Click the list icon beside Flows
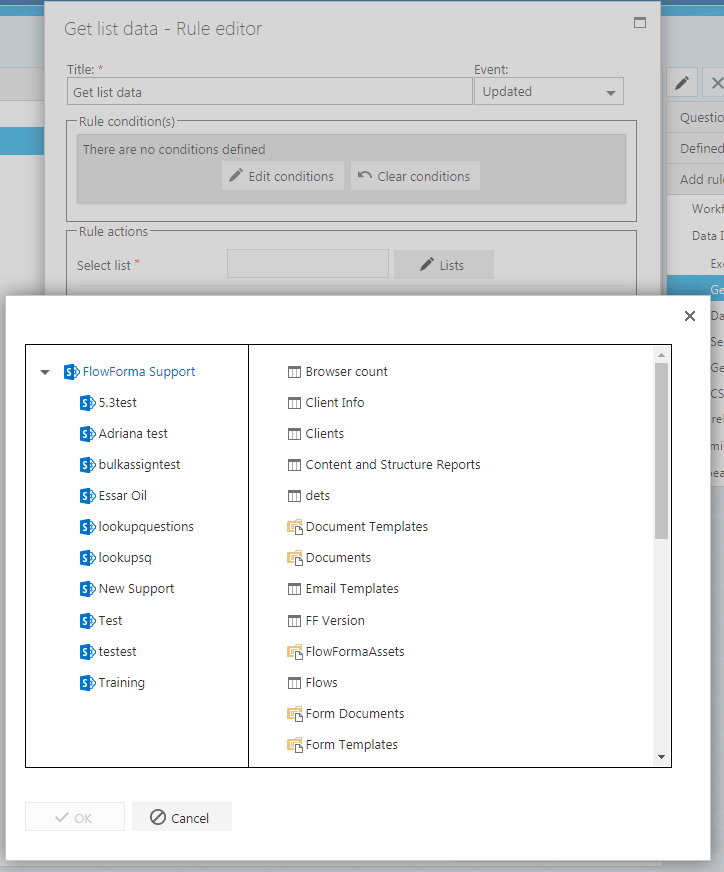Viewport: 724px width, 872px height. point(294,683)
